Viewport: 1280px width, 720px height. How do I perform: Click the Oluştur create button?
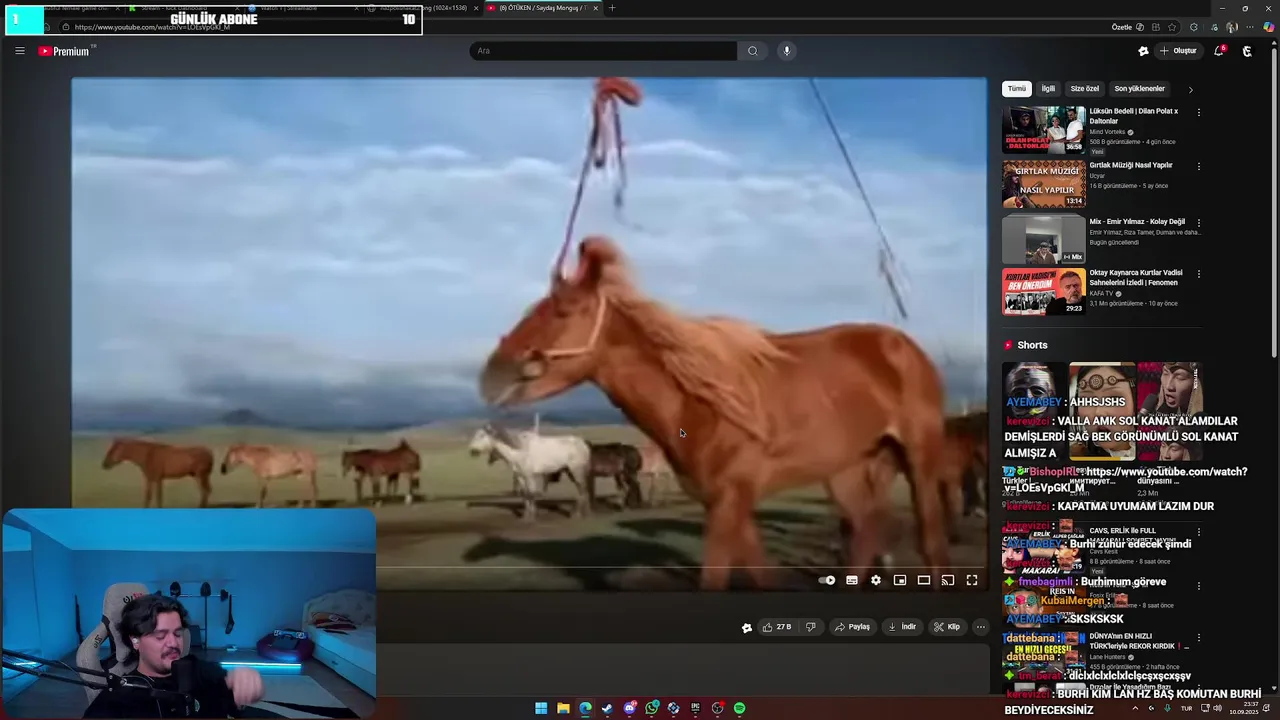coord(1178,51)
